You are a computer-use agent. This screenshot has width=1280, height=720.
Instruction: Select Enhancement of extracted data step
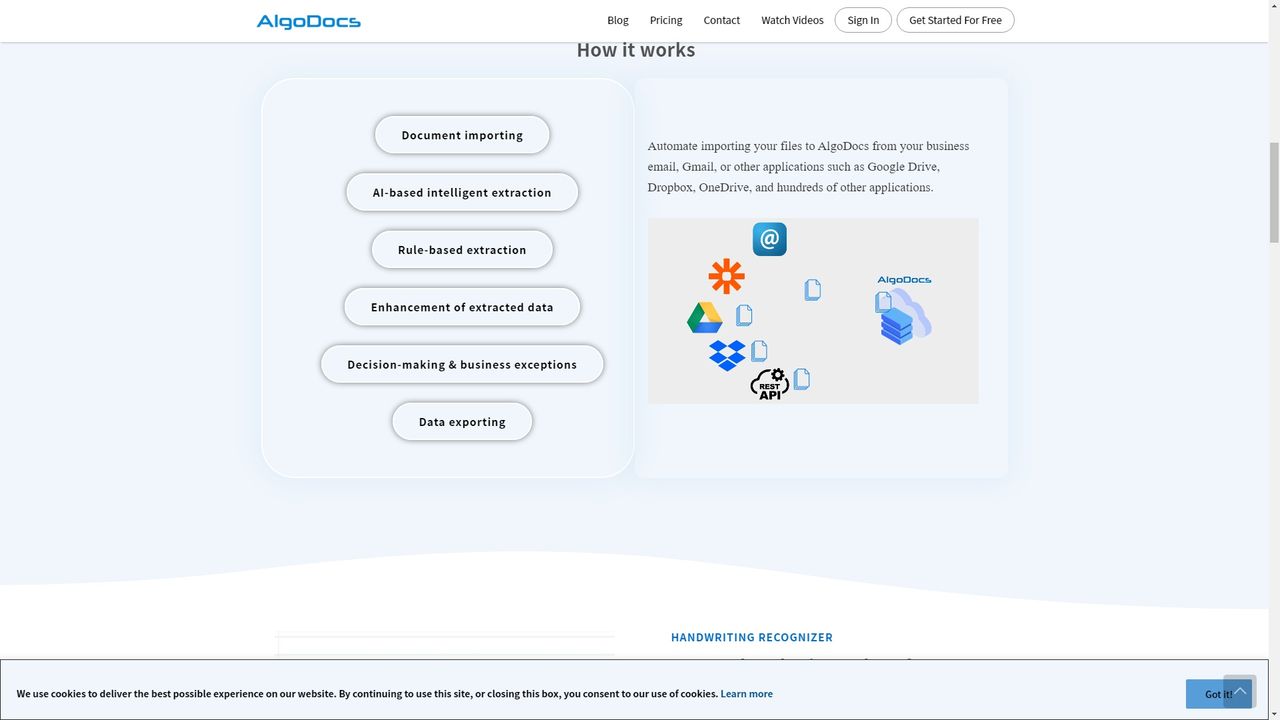click(x=462, y=307)
